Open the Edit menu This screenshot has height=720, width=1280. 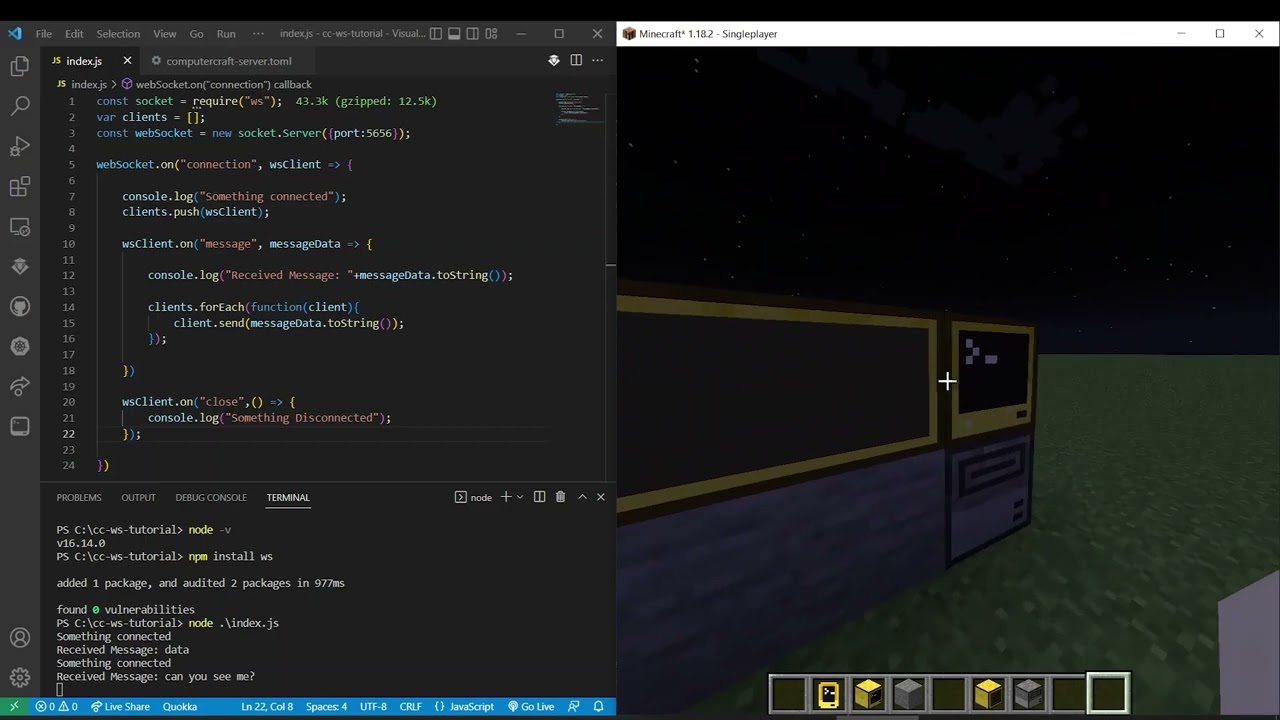[74, 33]
